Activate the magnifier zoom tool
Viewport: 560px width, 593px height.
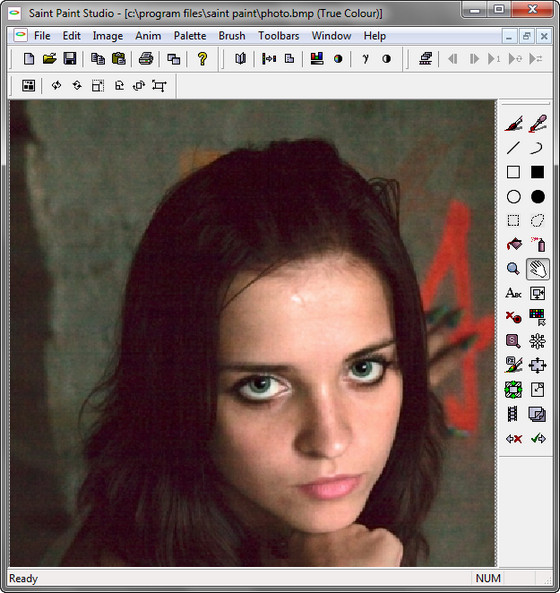513,269
